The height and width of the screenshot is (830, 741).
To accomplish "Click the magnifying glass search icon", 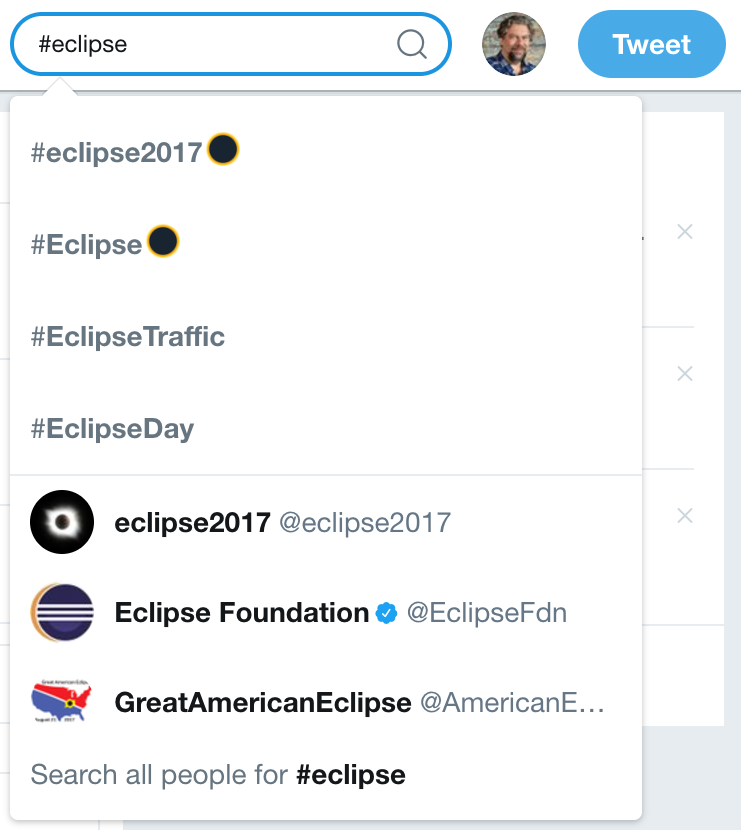I will (x=411, y=44).
